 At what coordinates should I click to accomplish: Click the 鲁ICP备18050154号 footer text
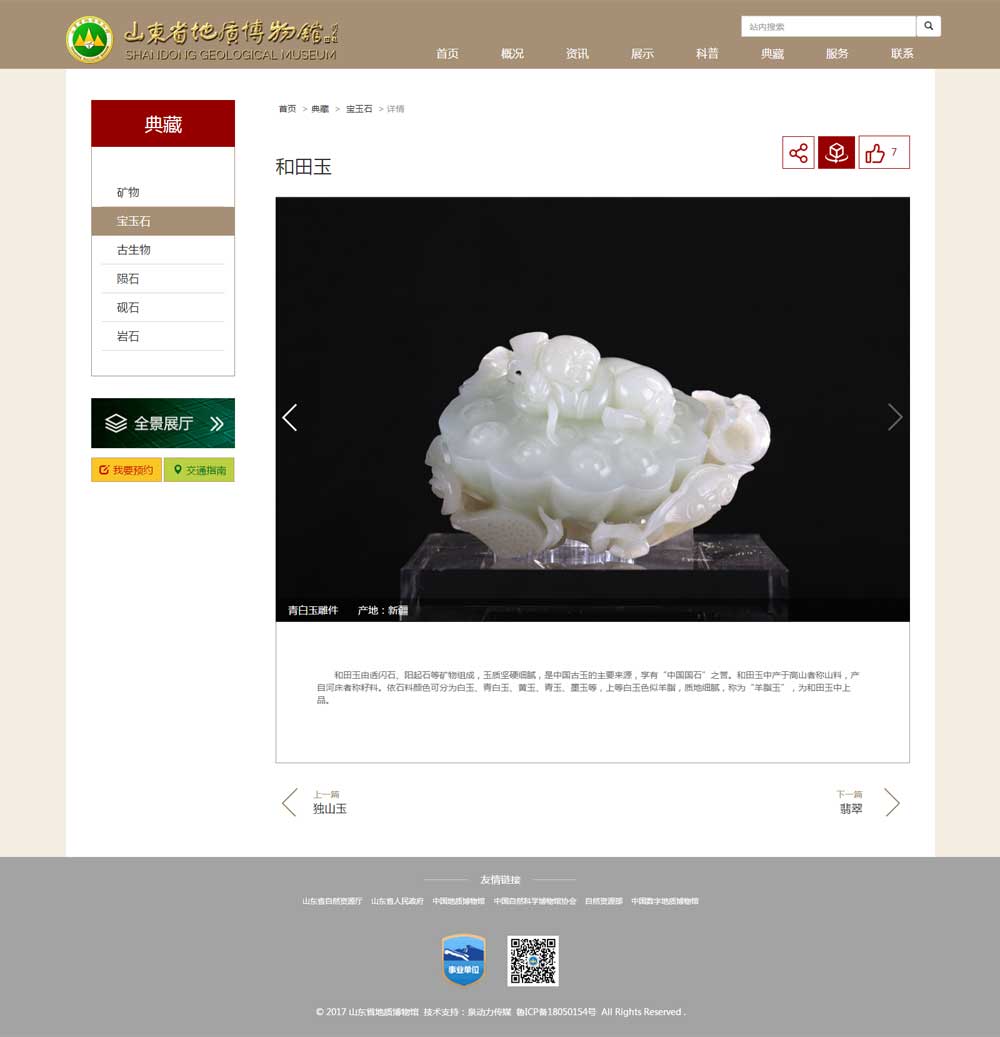pos(556,1012)
